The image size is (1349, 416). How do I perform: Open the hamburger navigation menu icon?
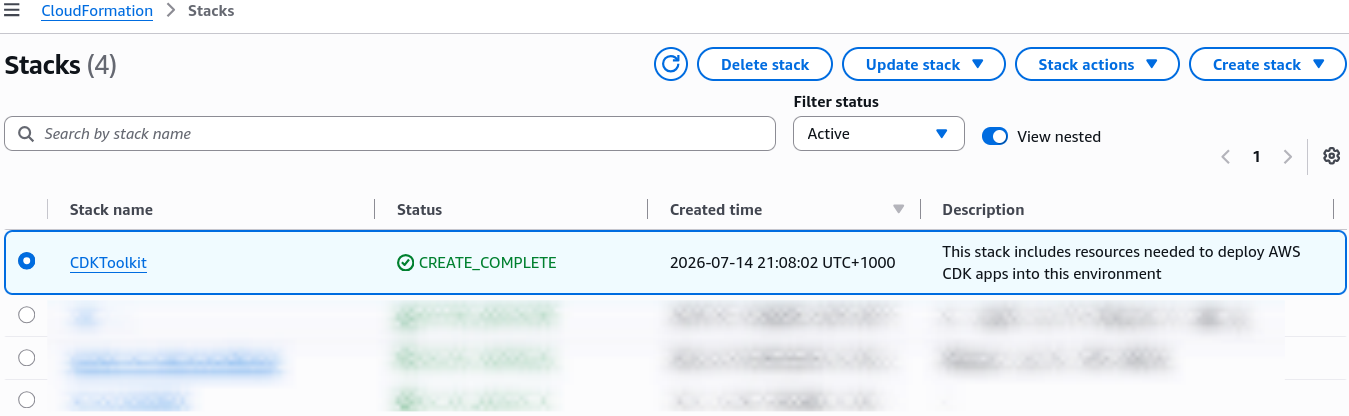click(x=12, y=11)
